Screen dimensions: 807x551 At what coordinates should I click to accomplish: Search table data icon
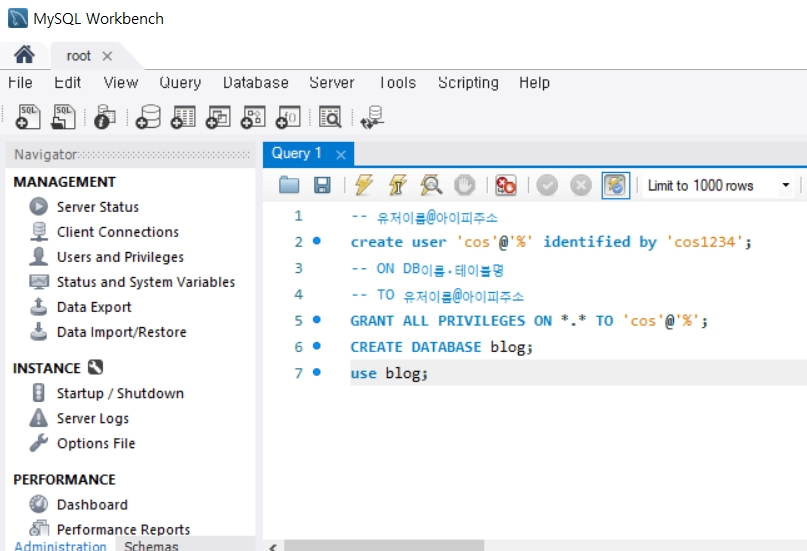330,117
